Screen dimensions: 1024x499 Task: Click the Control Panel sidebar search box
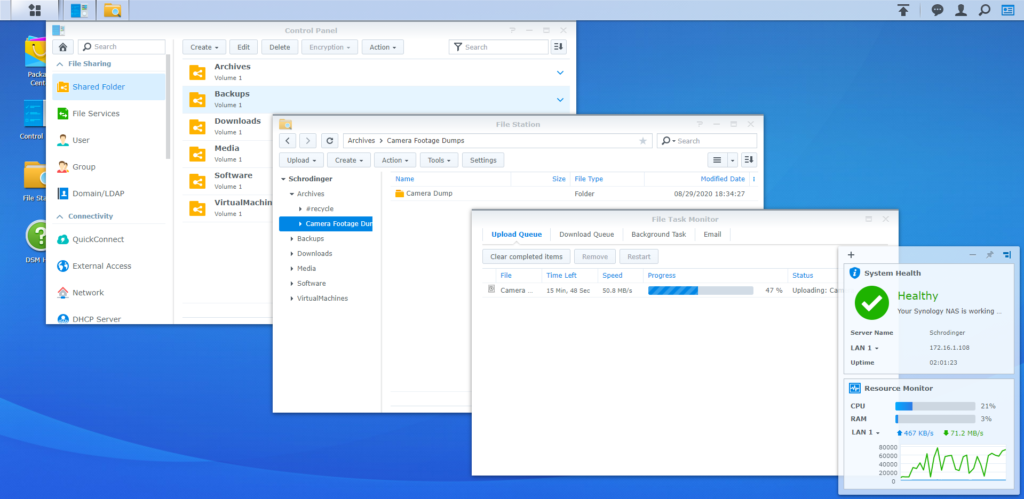[121, 47]
